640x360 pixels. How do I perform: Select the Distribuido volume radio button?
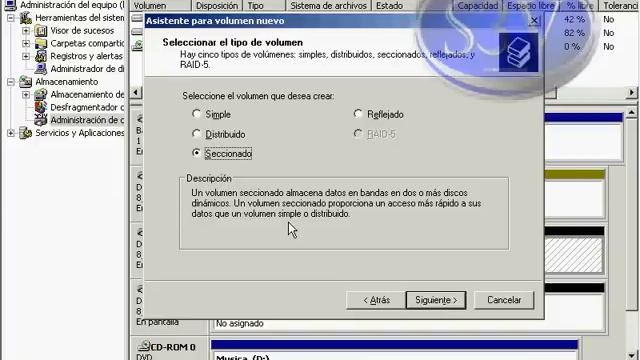(196, 134)
